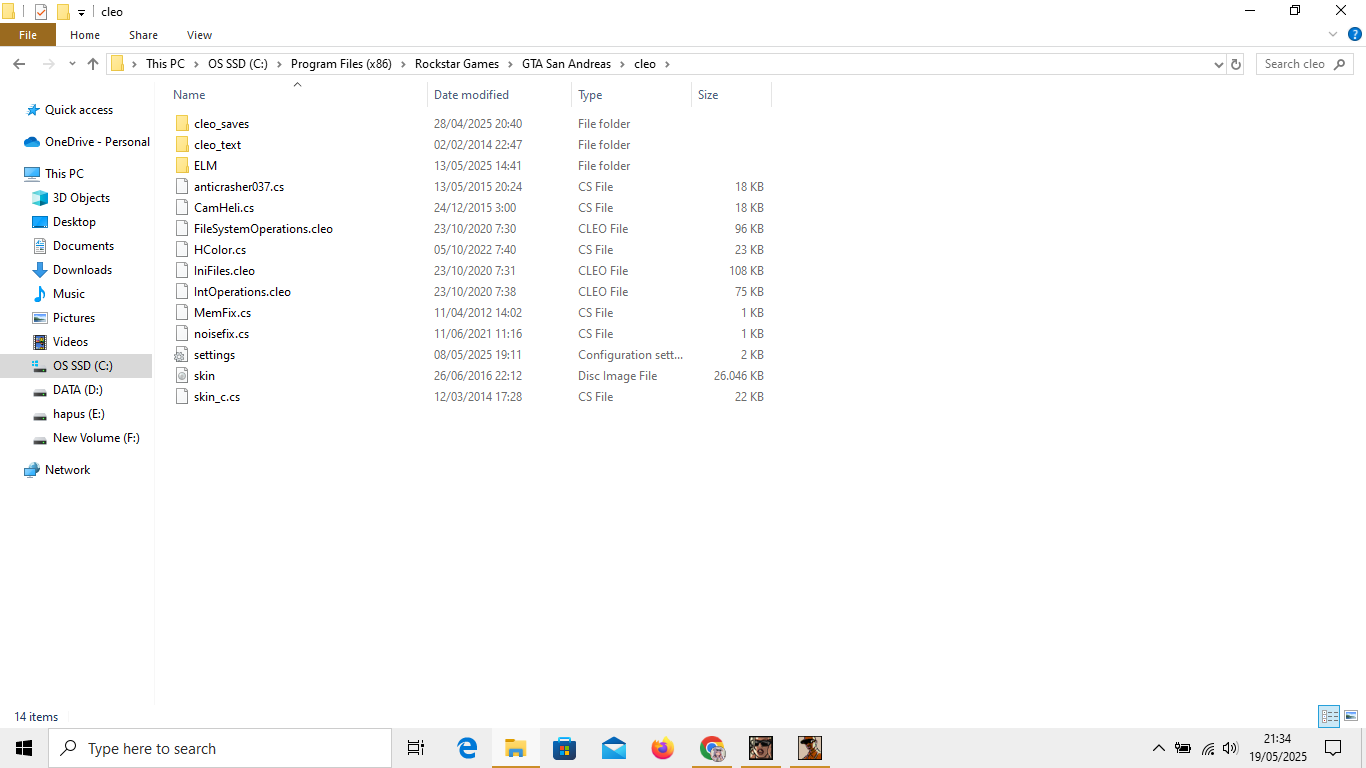The height and width of the screenshot is (768, 1366).
Task: Click OS SSD (C:) in the breadcrumb
Action: [237, 64]
